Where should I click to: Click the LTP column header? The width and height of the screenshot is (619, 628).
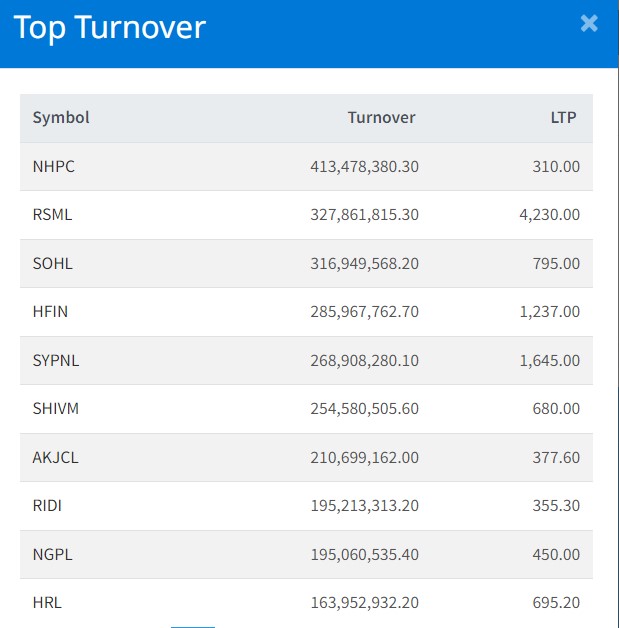point(563,118)
